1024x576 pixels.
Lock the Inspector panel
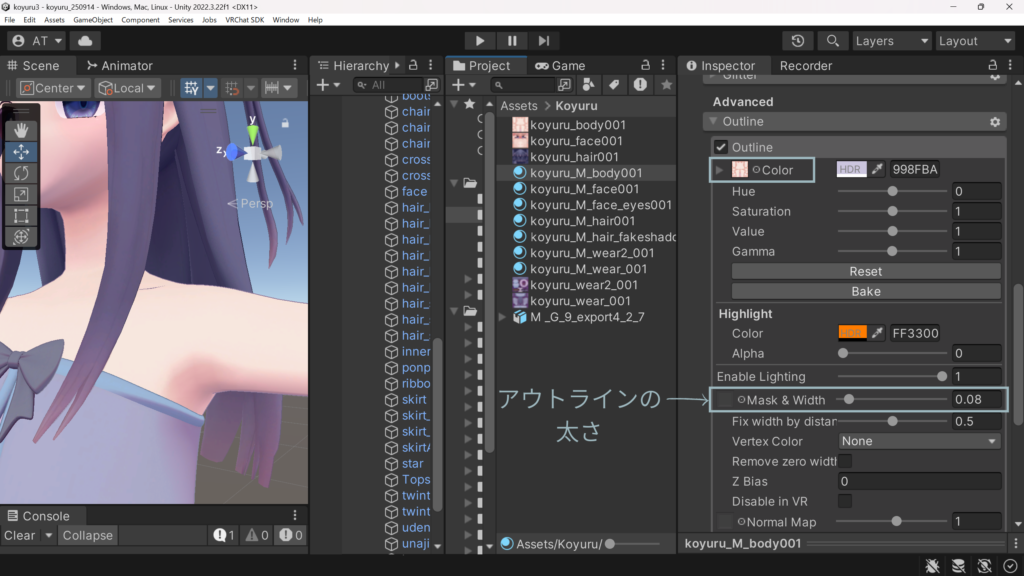992,65
